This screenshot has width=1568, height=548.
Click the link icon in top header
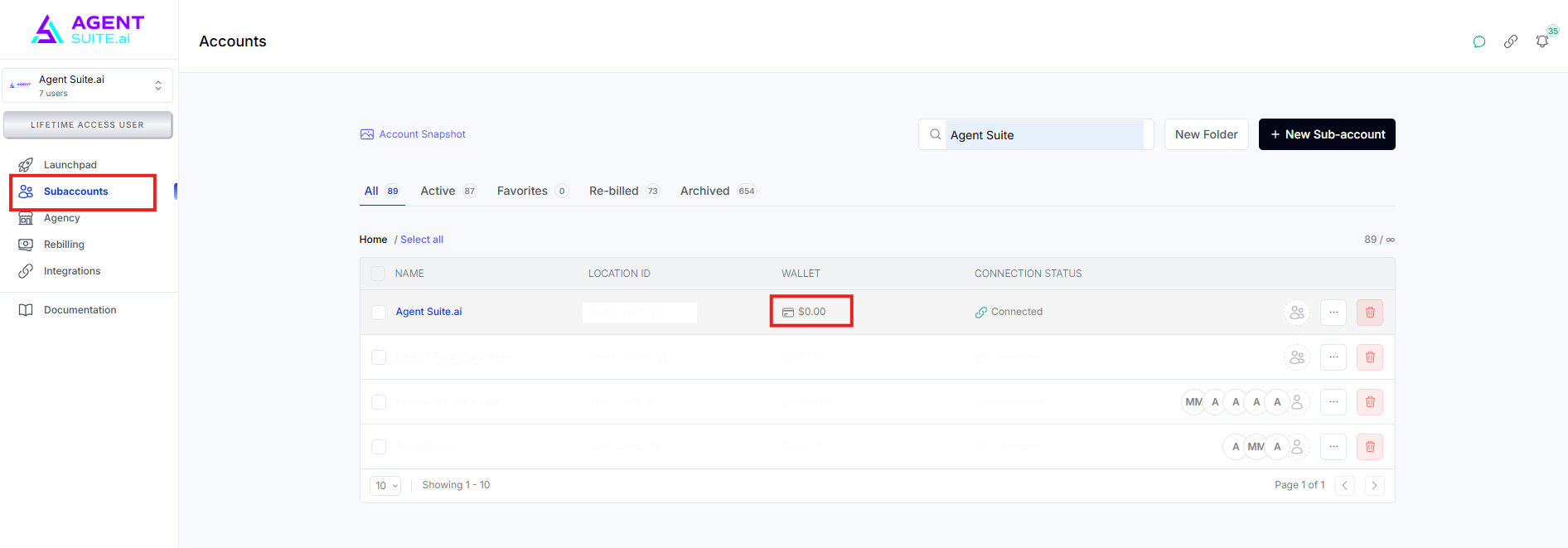coord(1511,41)
